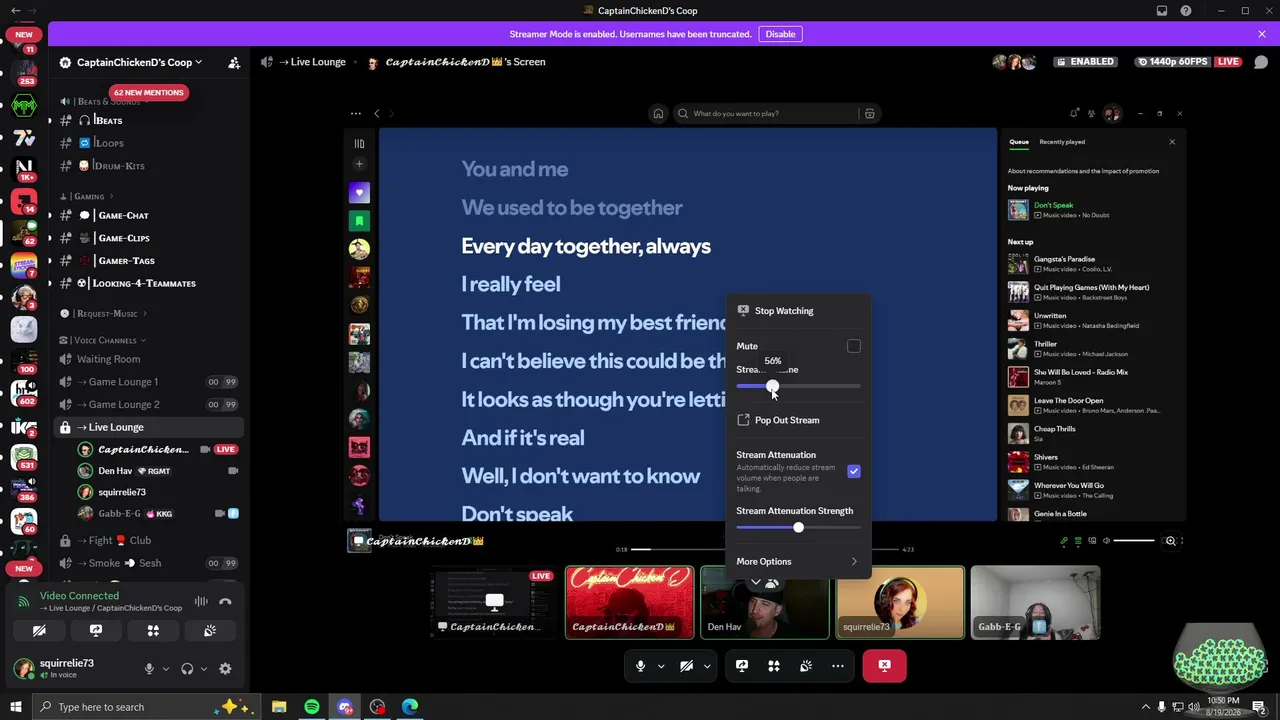Open the Beats text channel

[x=150, y=120]
